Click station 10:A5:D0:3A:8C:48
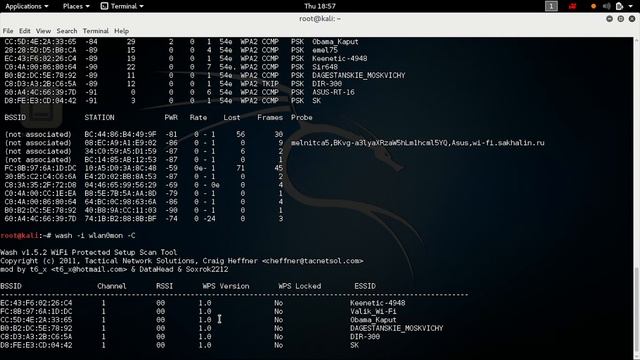 (120, 168)
